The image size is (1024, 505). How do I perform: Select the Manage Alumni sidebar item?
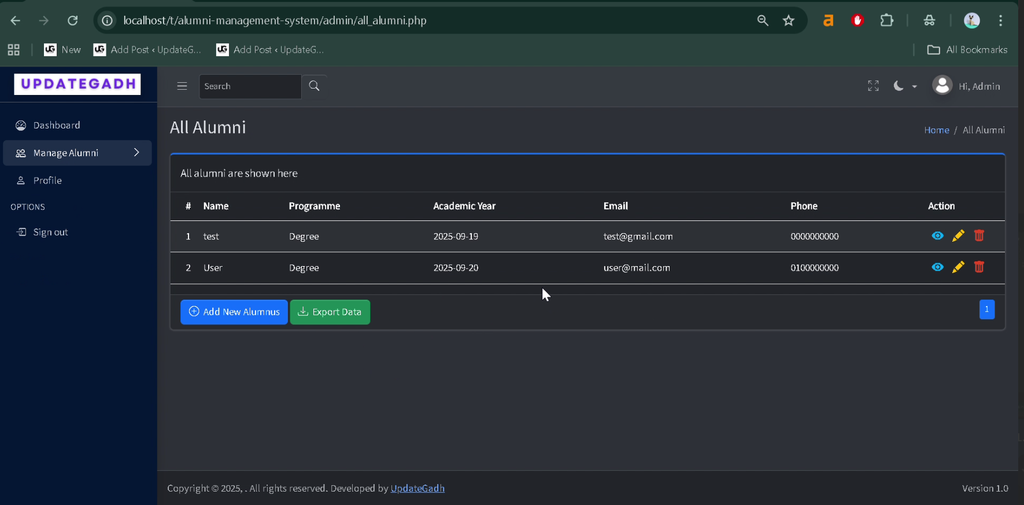pos(77,153)
